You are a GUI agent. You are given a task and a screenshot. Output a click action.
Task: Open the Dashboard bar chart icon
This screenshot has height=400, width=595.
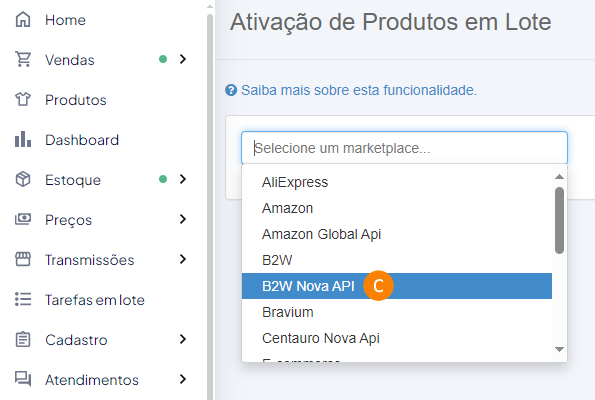pyautogui.click(x=23, y=139)
